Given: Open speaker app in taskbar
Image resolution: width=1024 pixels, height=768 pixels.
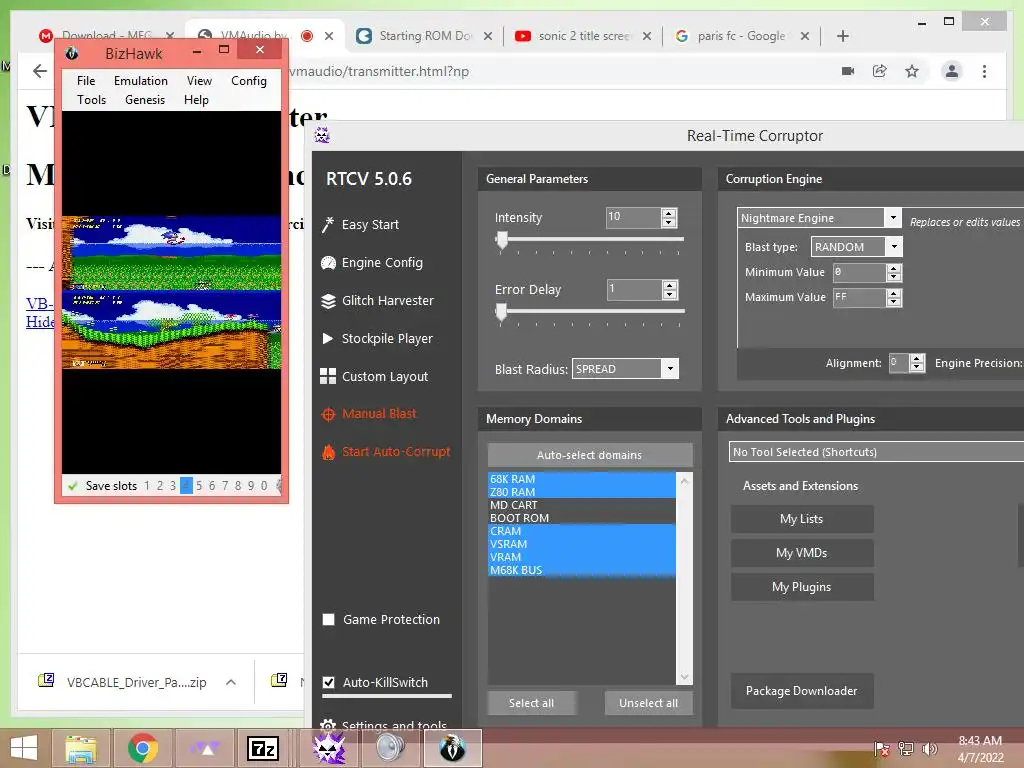Looking at the screenshot, I should click(x=391, y=748).
